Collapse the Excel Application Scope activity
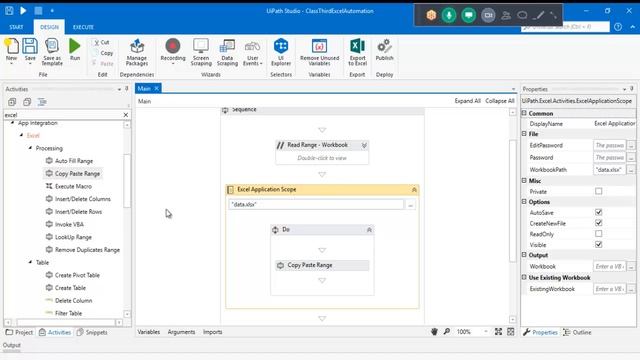Screen dimensions: 640x360 414,190
